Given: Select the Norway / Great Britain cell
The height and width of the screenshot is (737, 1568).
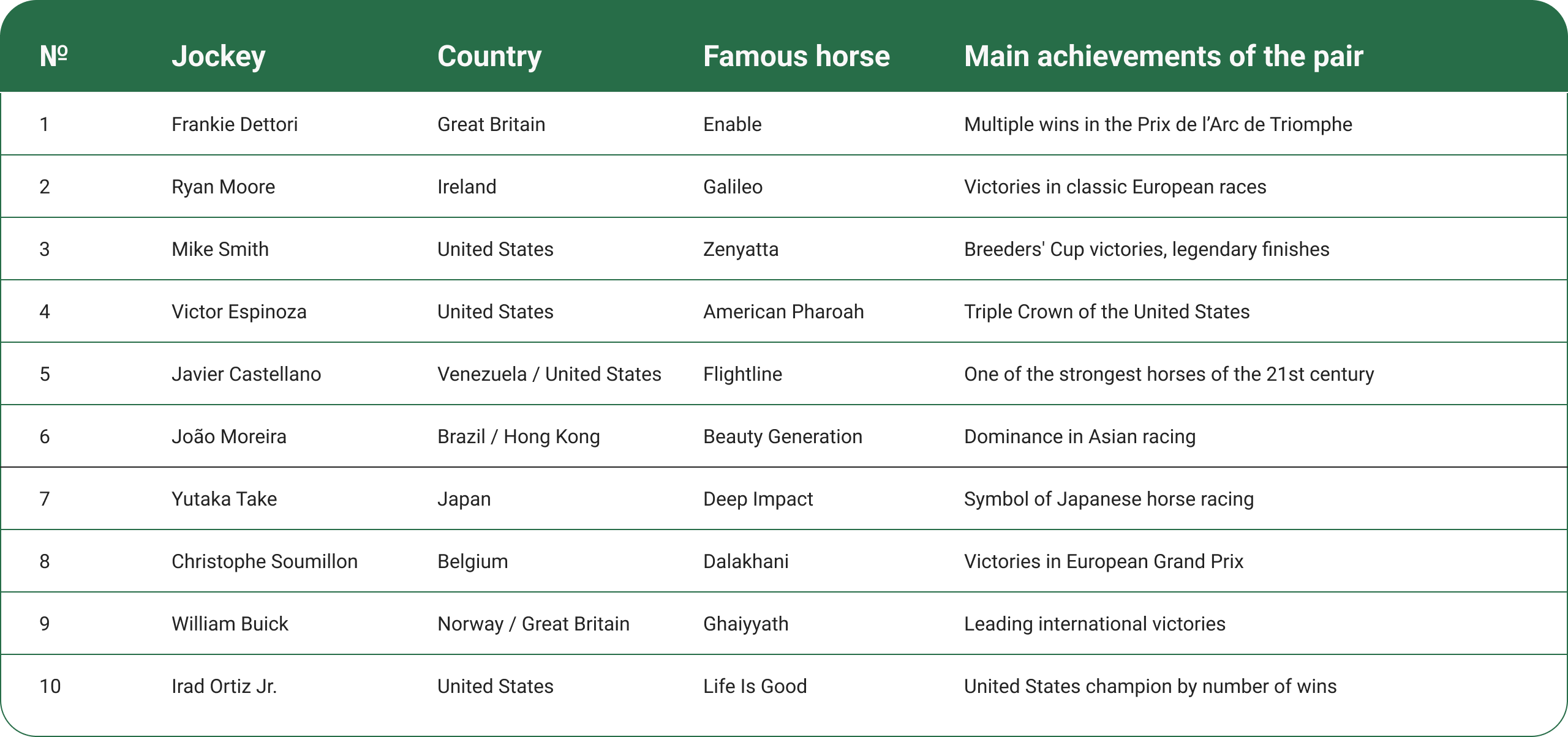Looking at the screenshot, I should click(533, 624).
